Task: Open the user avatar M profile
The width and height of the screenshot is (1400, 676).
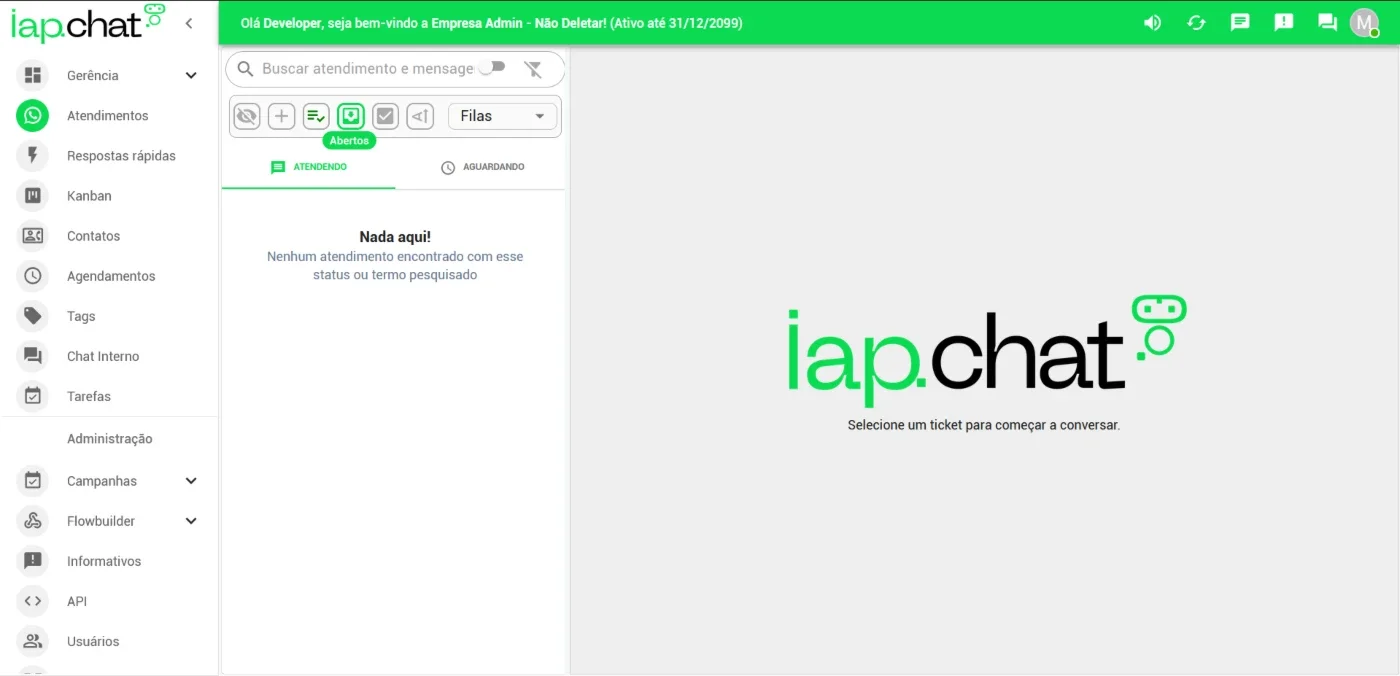Action: (1364, 22)
